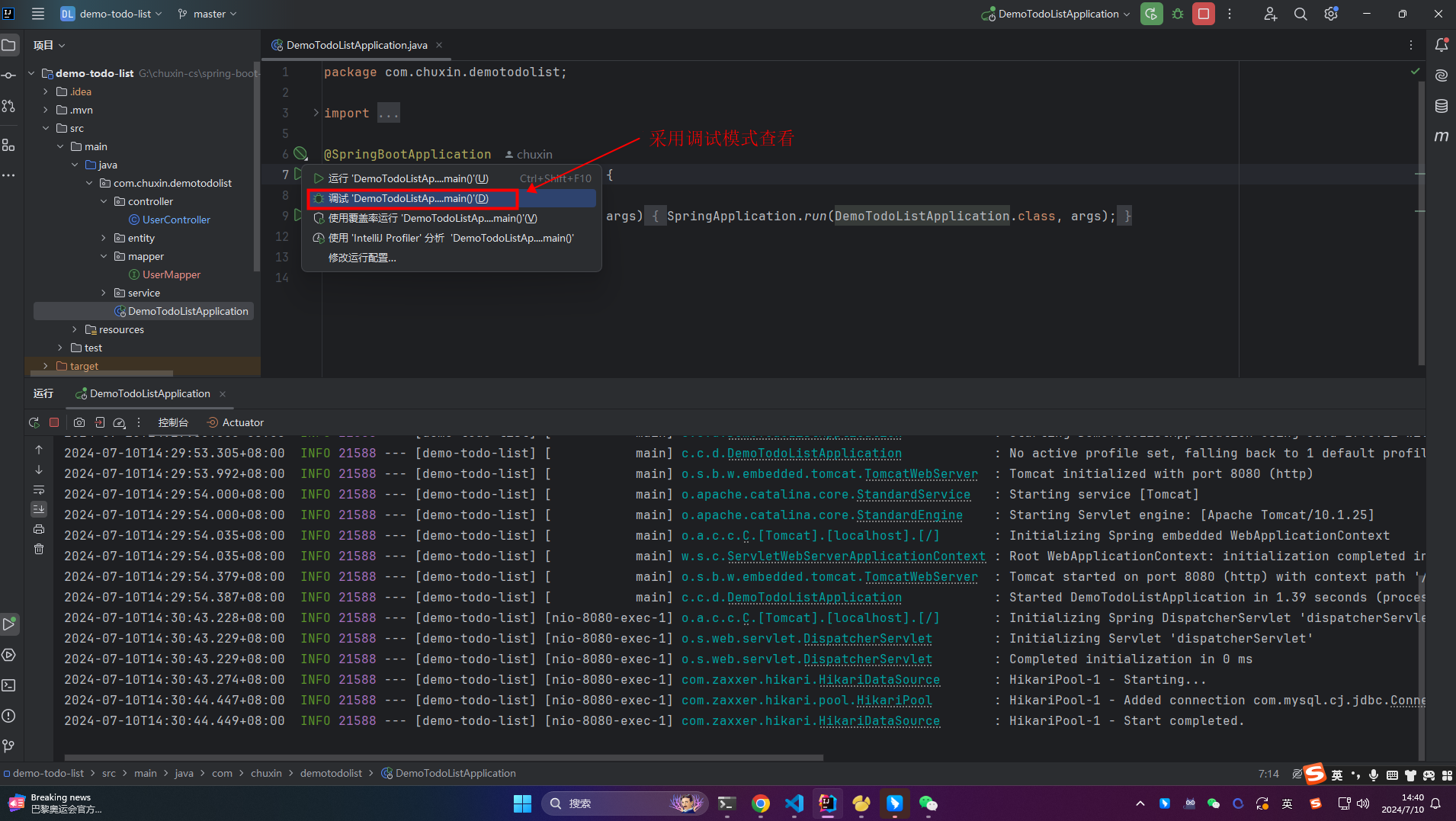Expand the entity package
This screenshot has height=821, width=1456.
point(104,238)
